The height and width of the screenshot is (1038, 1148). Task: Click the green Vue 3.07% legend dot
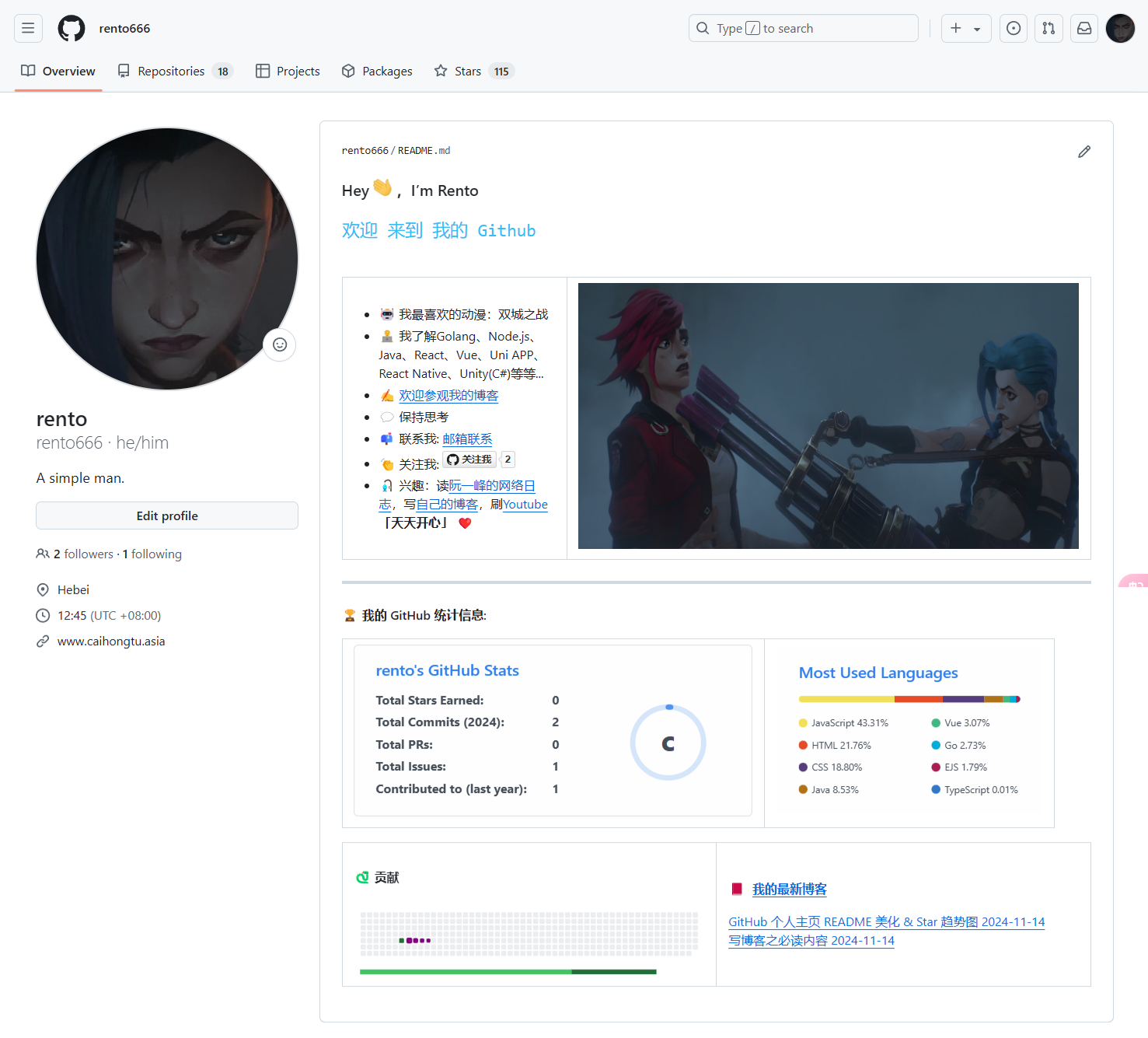936,723
